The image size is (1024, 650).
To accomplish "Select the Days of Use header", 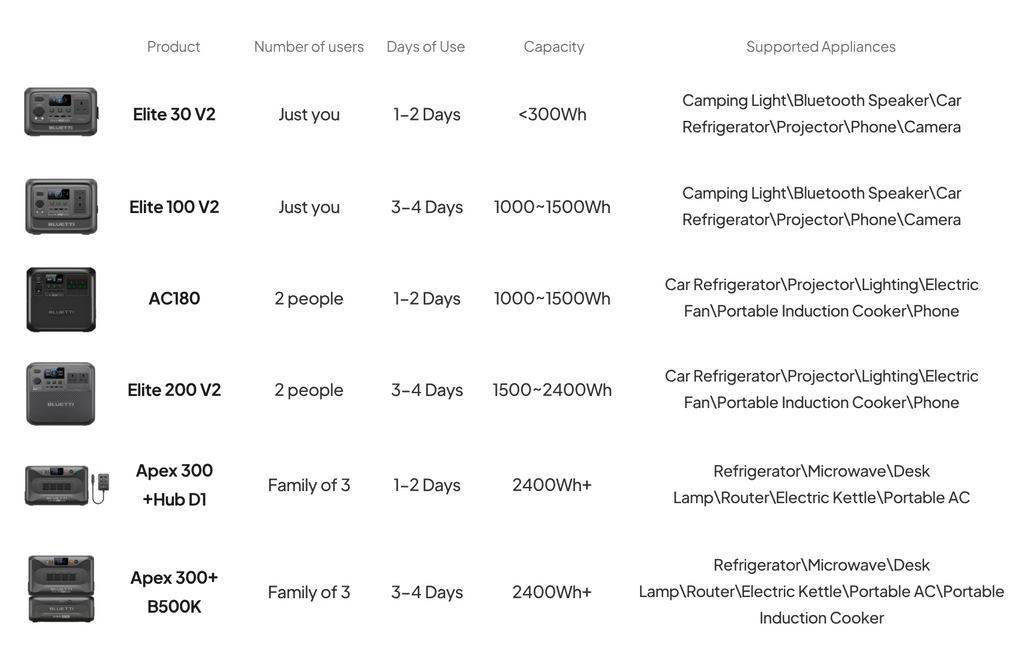I will point(426,47).
